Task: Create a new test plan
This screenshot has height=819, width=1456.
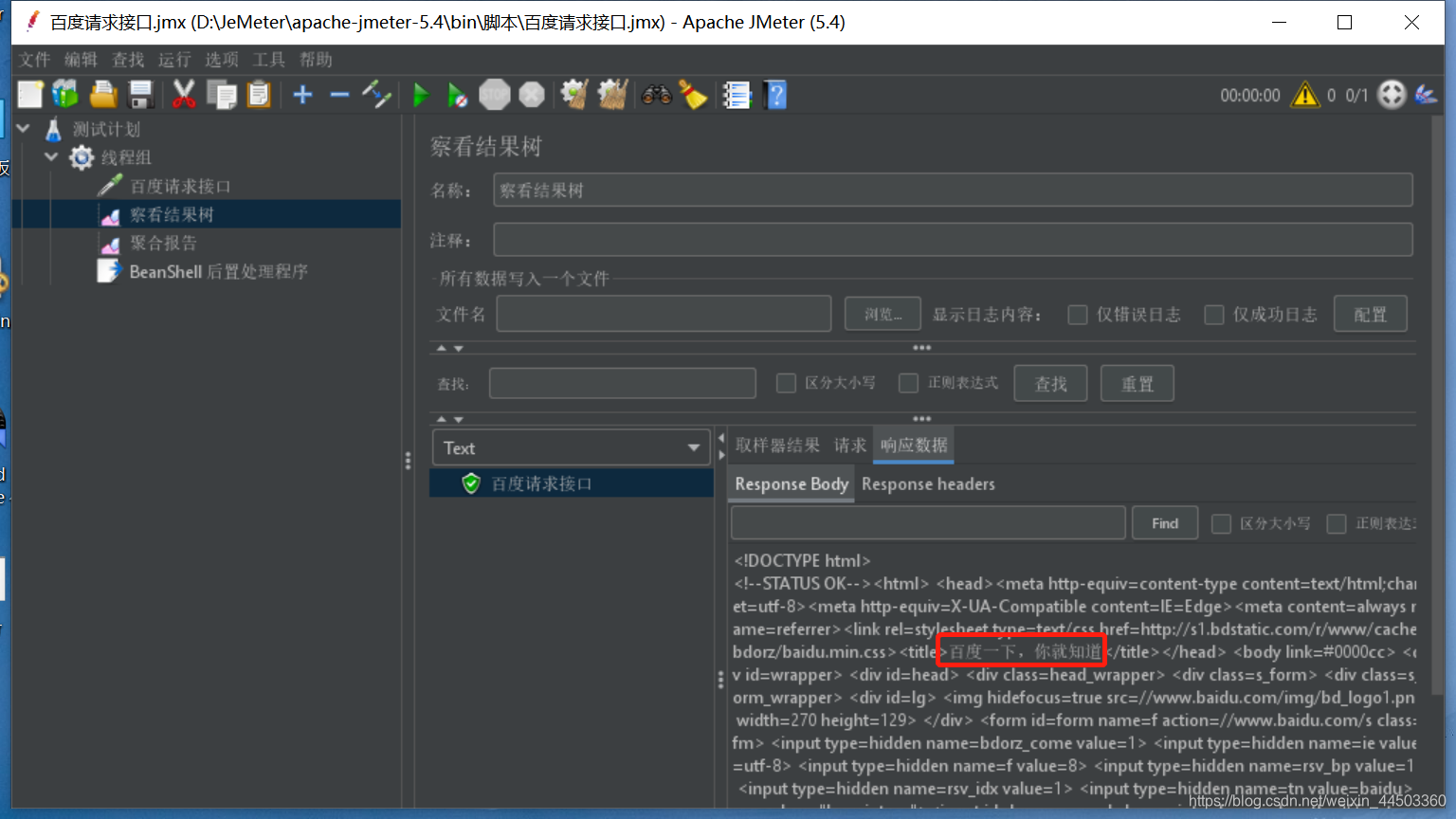Action: (x=30, y=95)
